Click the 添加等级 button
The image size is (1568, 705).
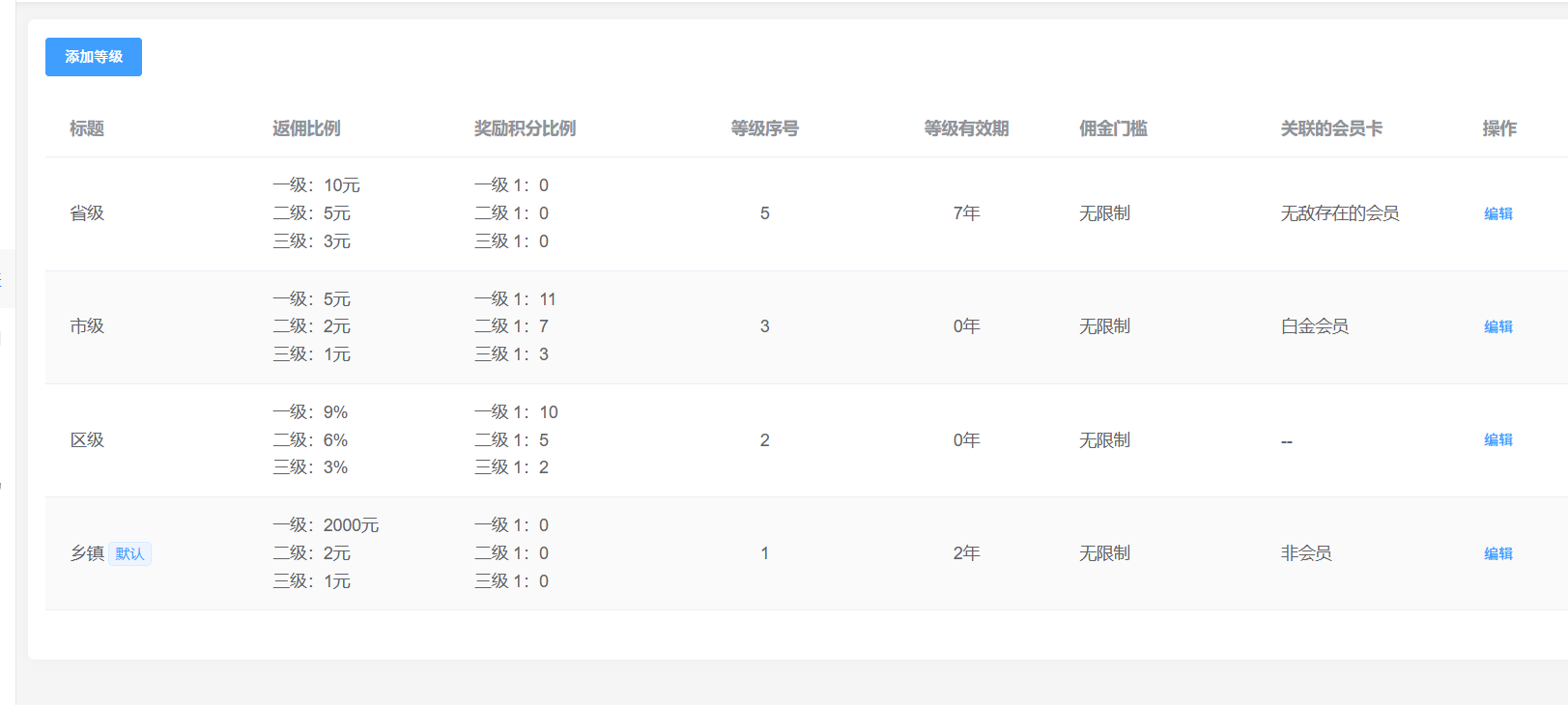click(x=94, y=57)
